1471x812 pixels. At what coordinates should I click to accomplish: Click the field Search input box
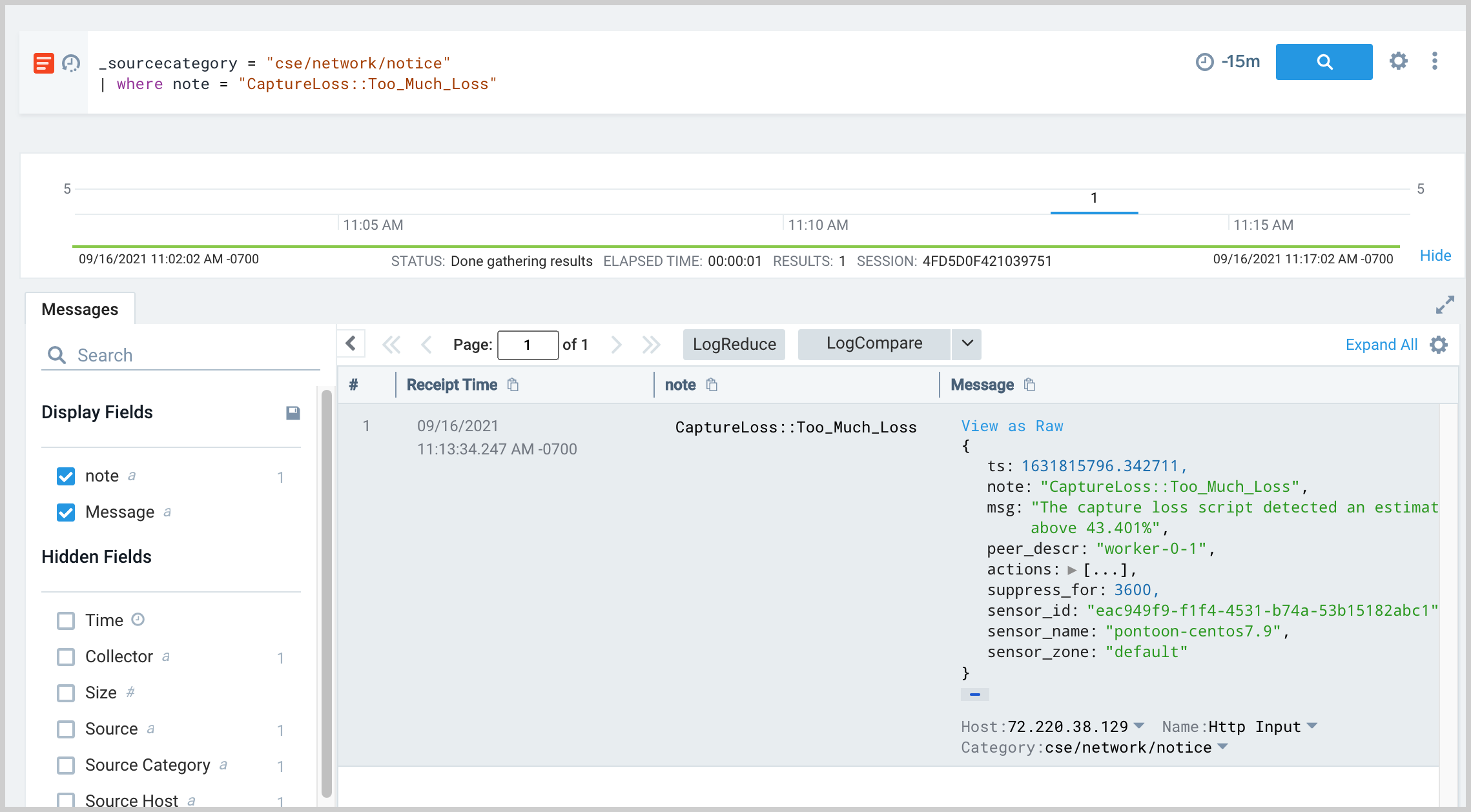[x=194, y=355]
